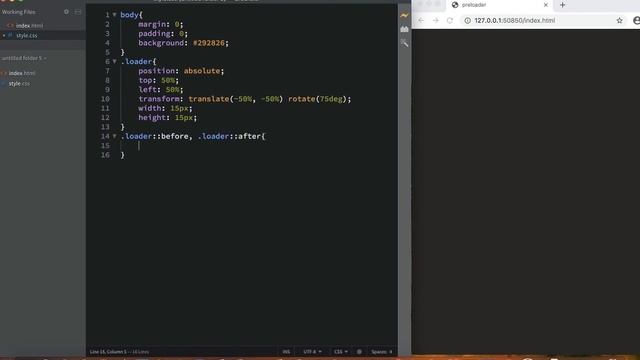Click the 'height' property on line 12
640x360 pixels.
[152, 118]
